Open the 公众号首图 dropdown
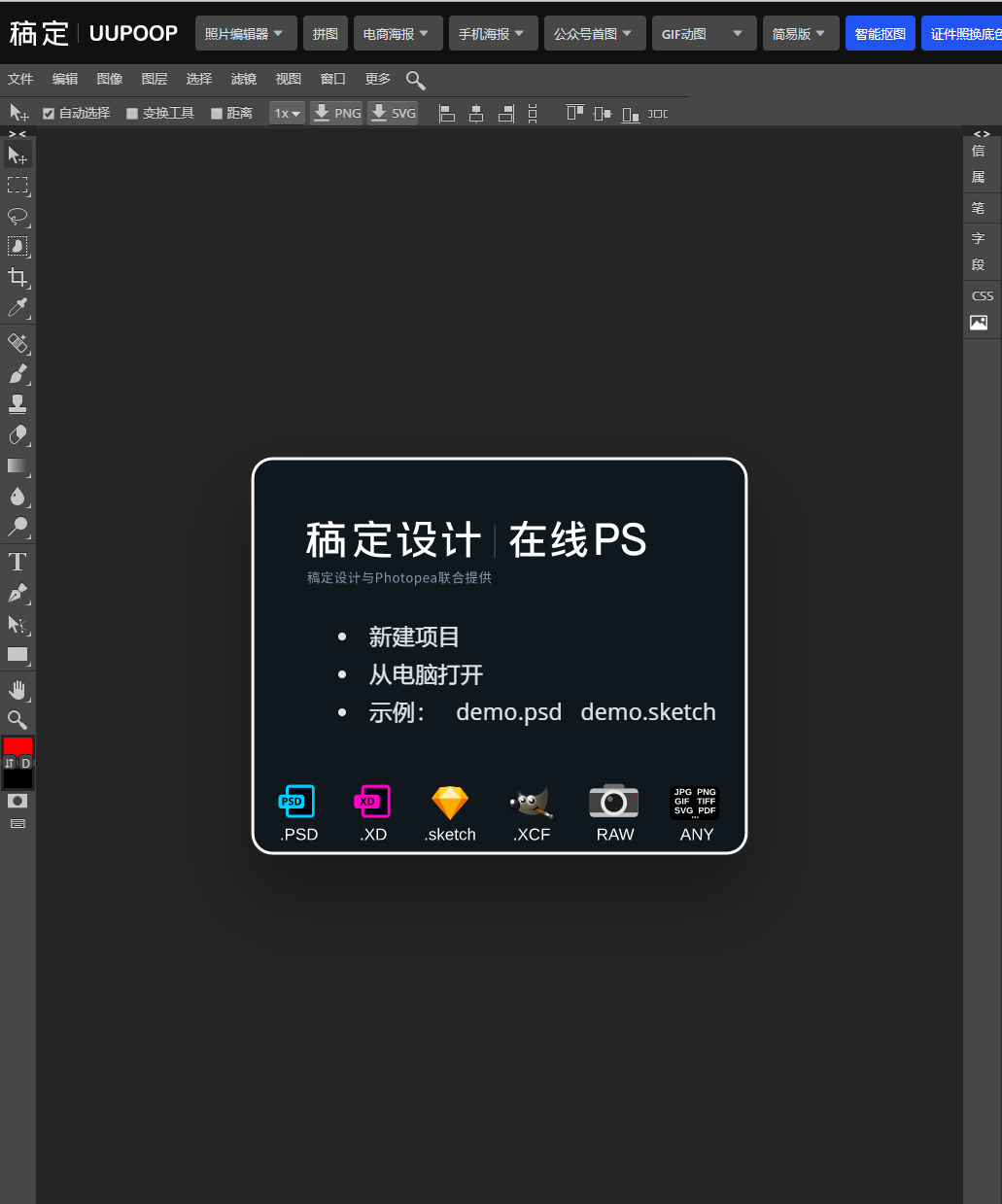The height and width of the screenshot is (1204, 1002). pyautogui.click(x=595, y=33)
